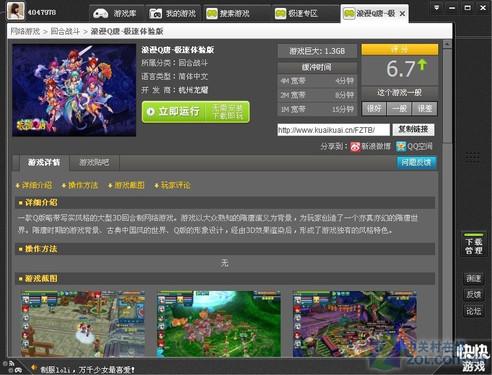Share to QQ空间
Viewport: 492px width, 375px height.
[x=414, y=146]
